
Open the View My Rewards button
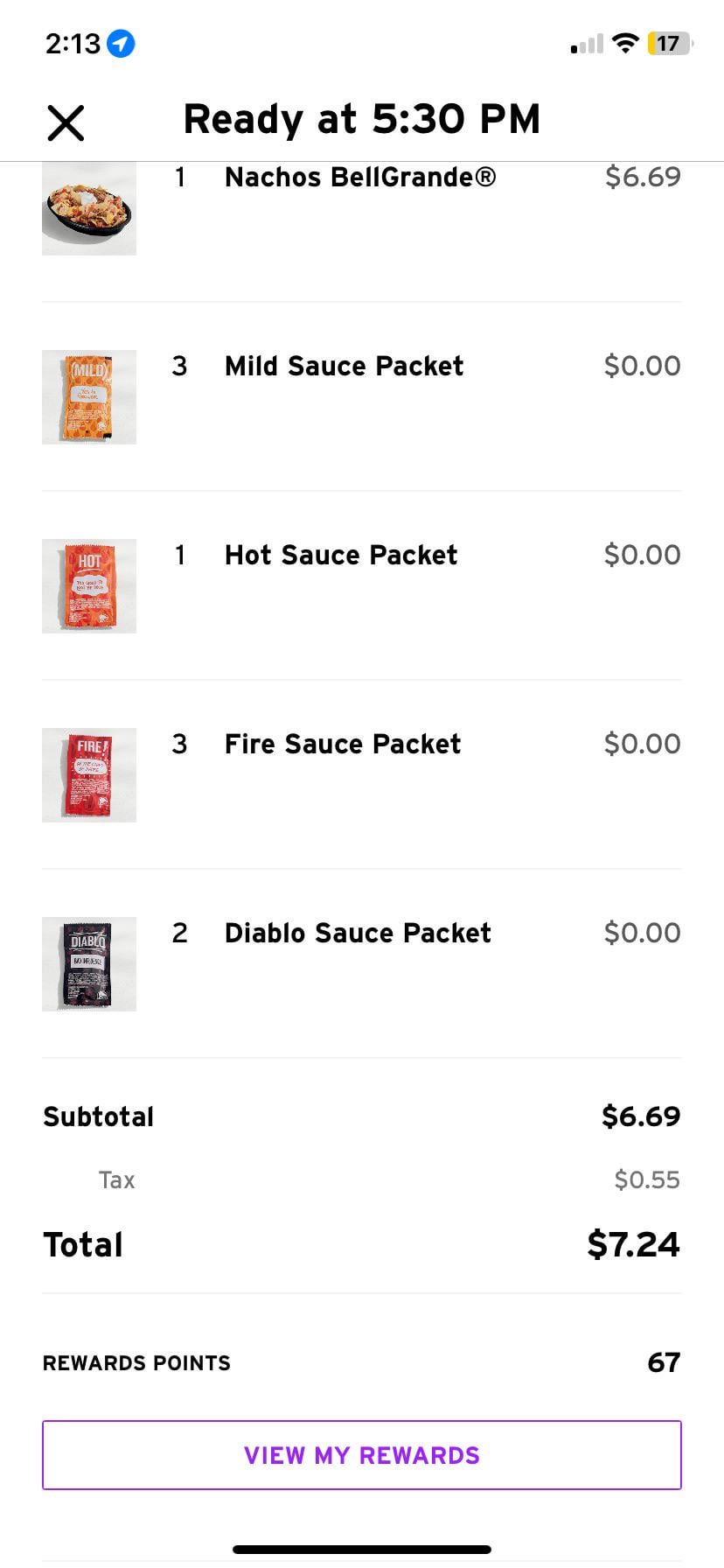362,1455
